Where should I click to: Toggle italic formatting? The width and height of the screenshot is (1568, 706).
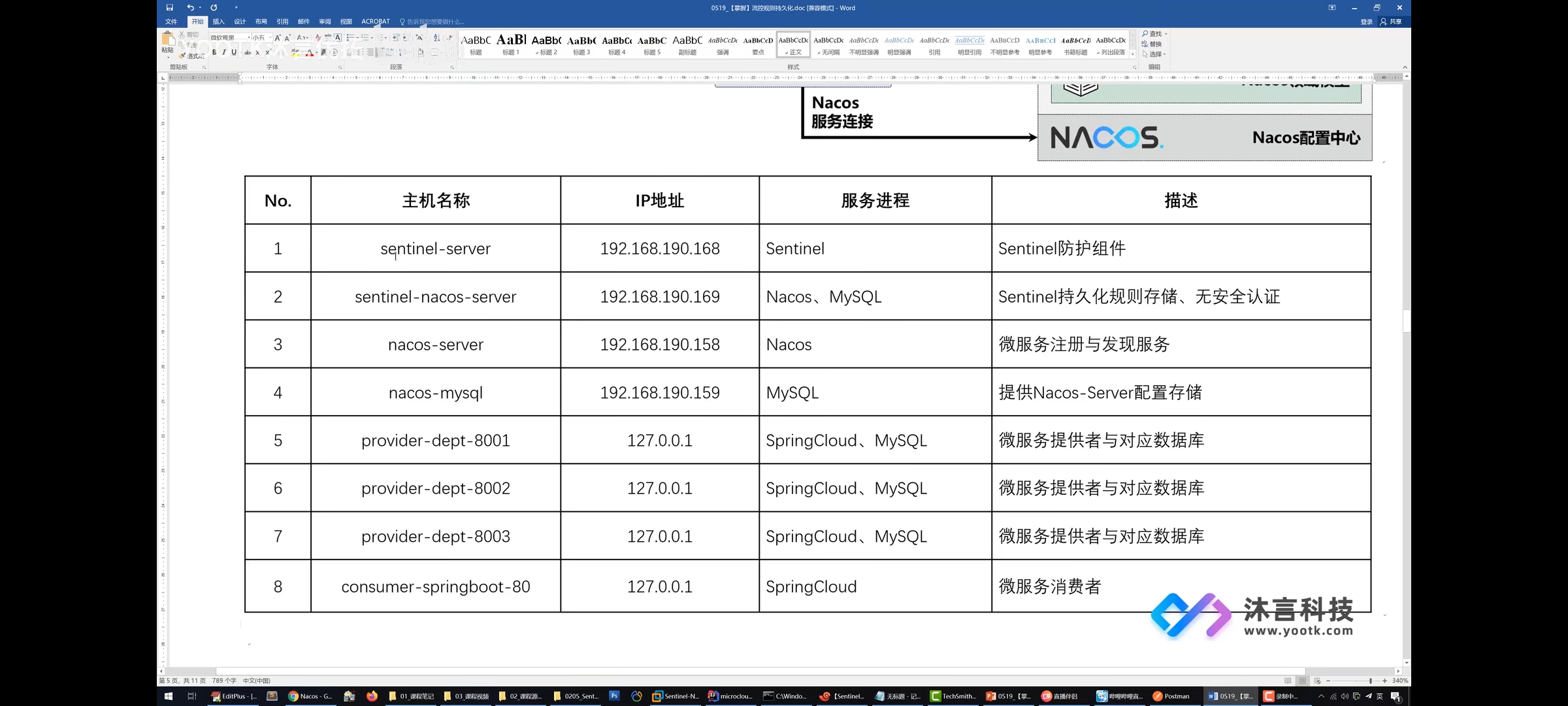[224, 52]
